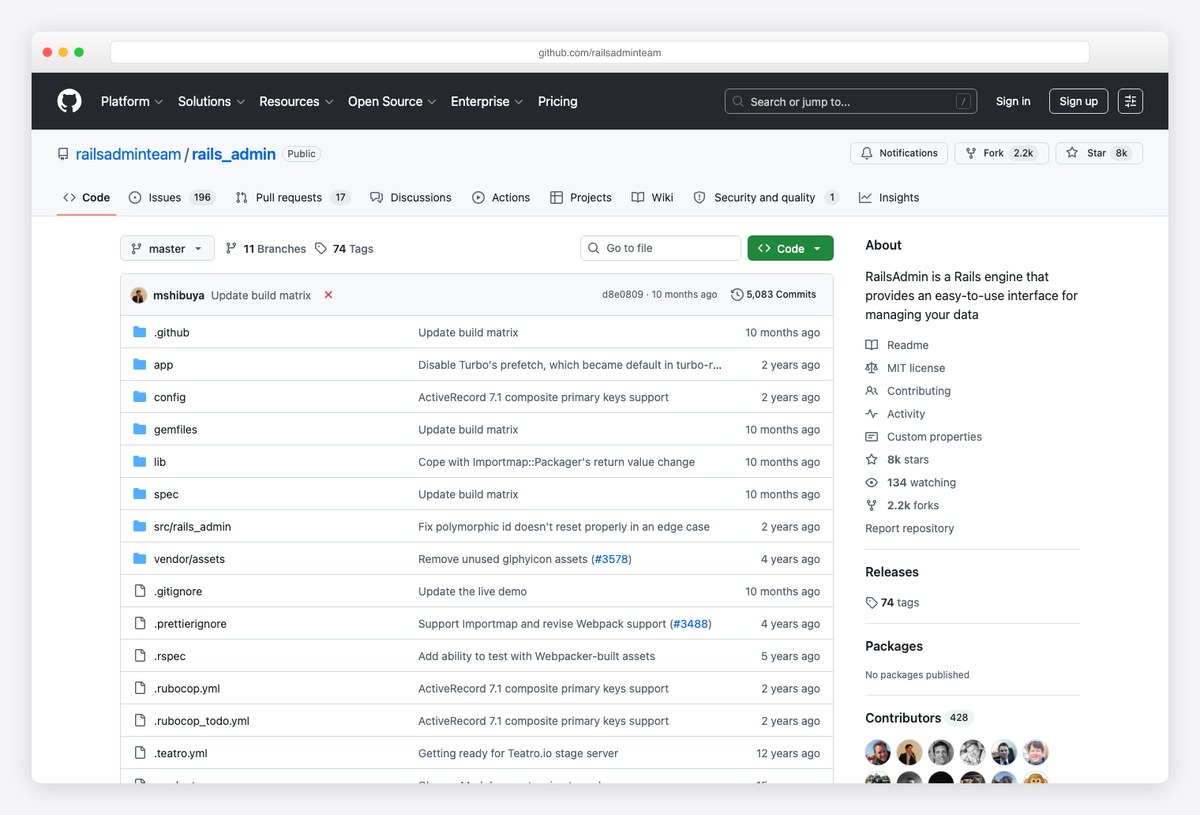Open the .github folder icon
The width and height of the screenshot is (1200, 815).
click(140, 332)
